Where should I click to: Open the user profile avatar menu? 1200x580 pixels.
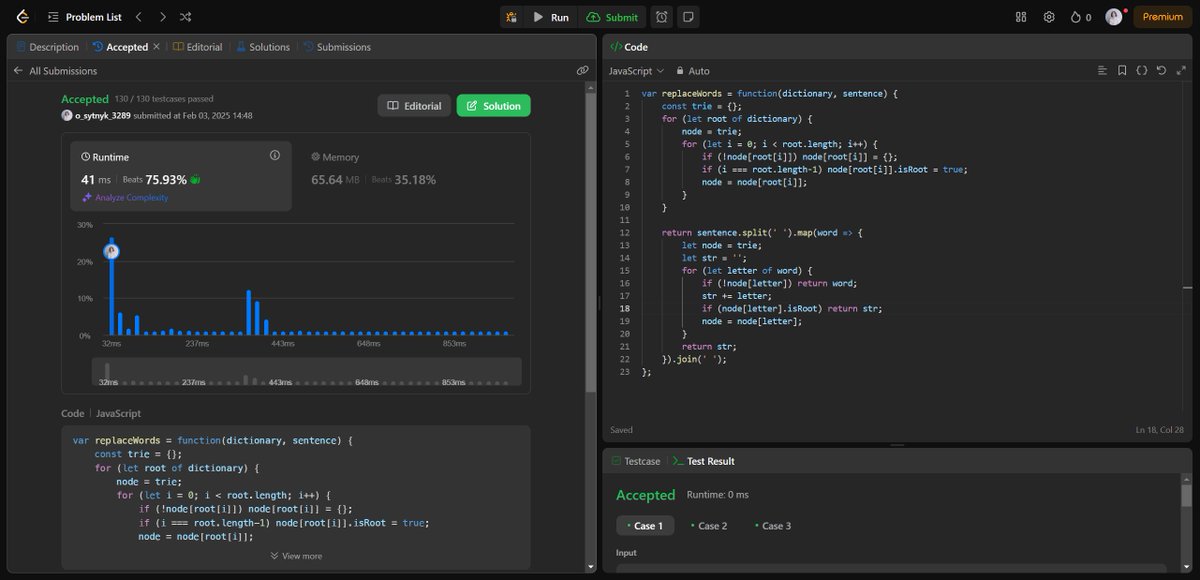click(1114, 17)
